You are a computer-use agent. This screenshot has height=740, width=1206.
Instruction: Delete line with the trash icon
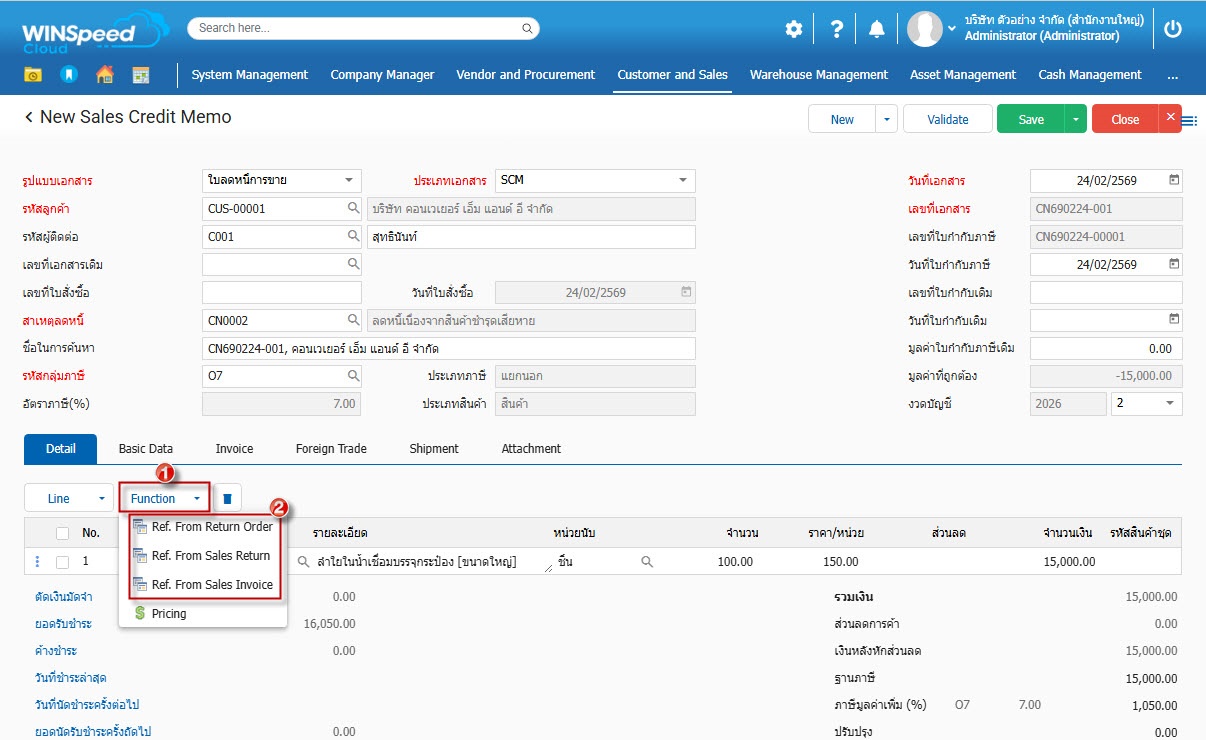click(227, 498)
